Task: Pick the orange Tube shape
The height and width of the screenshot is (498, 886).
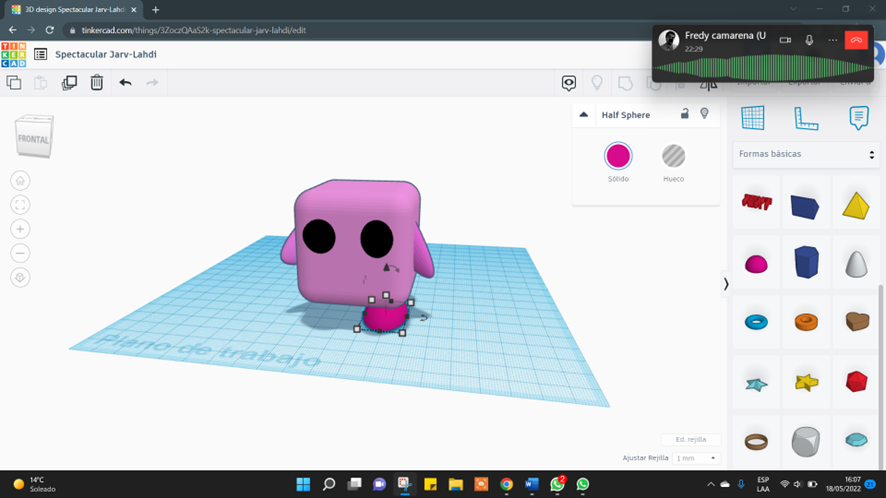Action: click(806, 322)
